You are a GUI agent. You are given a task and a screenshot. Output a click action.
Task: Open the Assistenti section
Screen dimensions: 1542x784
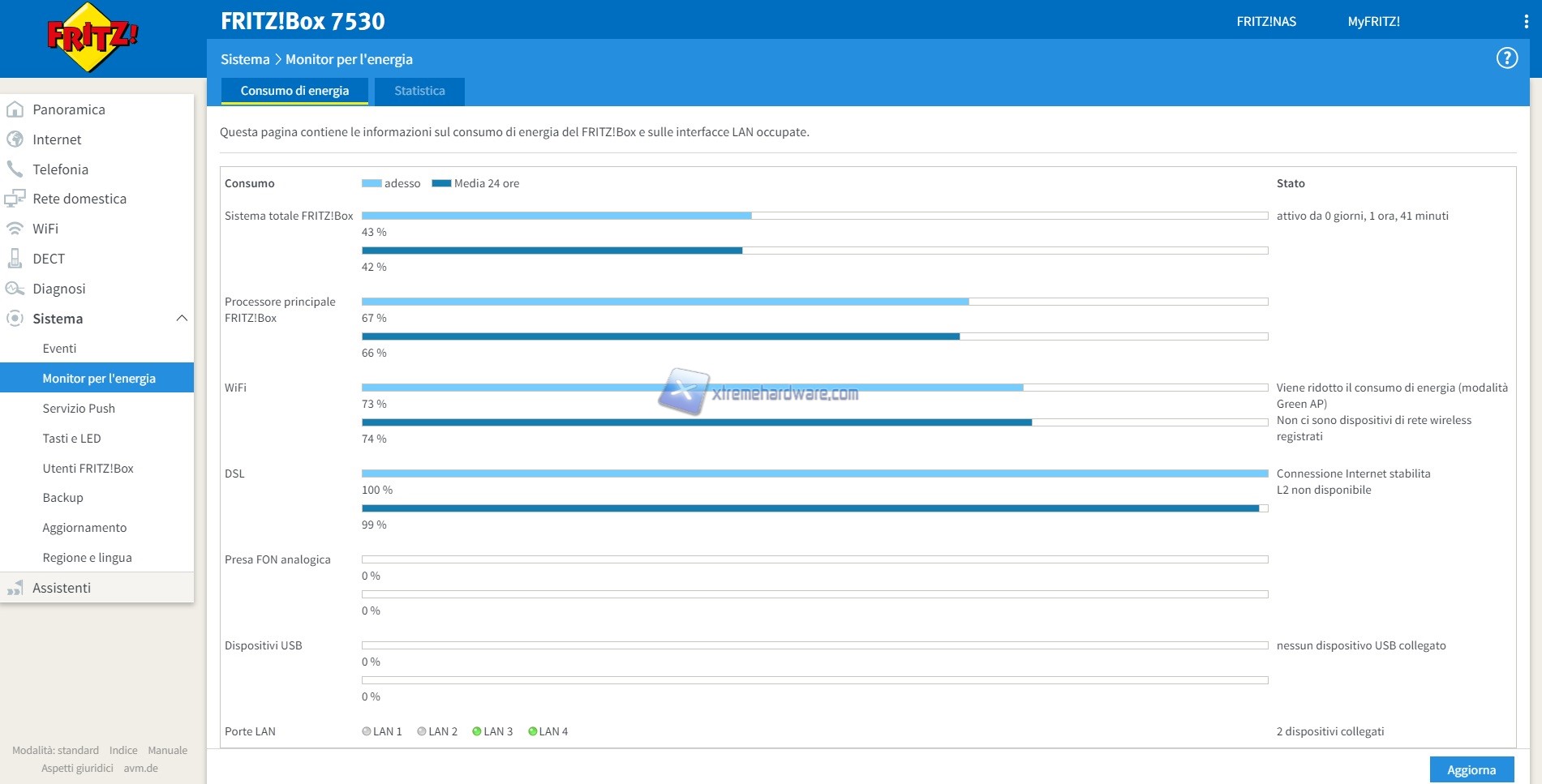(x=62, y=588)
